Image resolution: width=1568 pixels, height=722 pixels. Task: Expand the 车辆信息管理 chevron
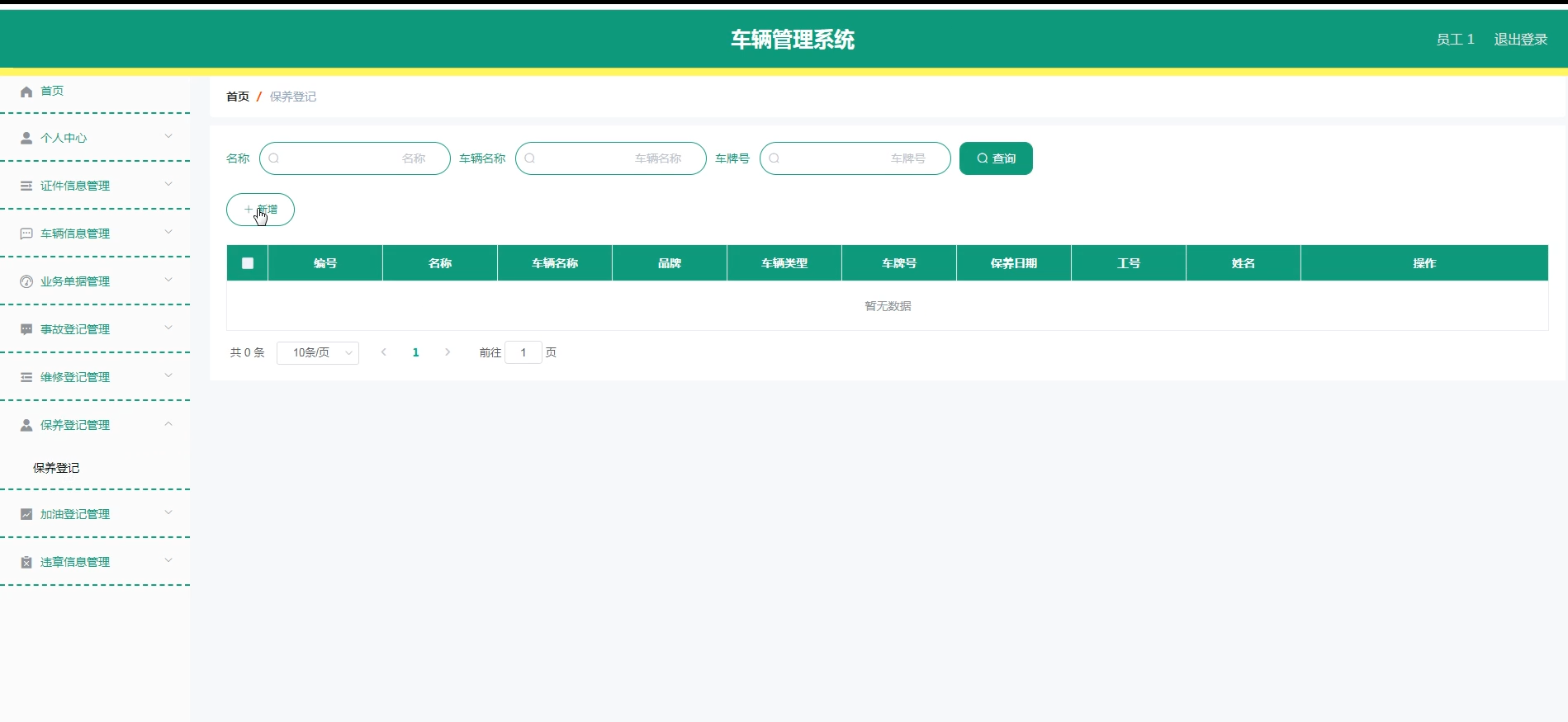(168, 232)
